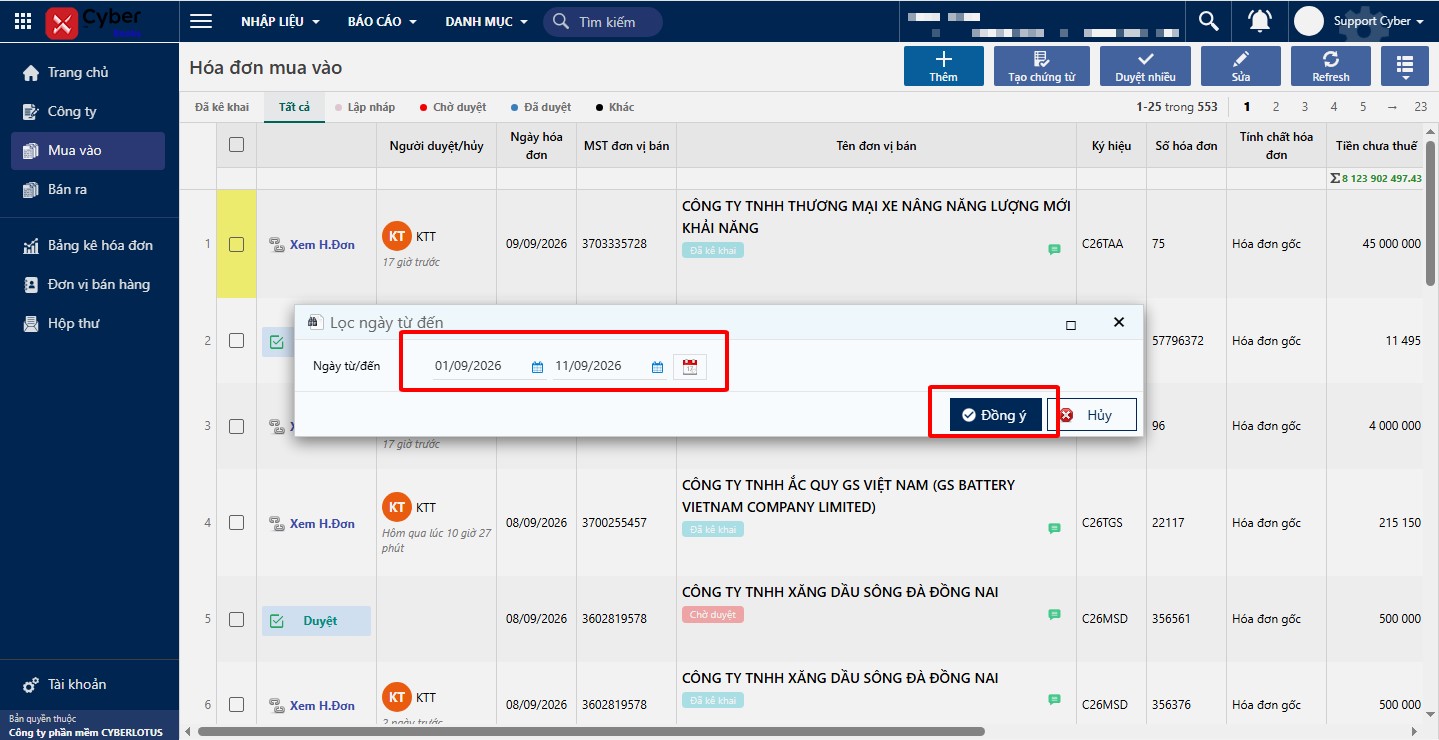Viewport: 1439px width, 740px height.
Task: Expand the NHẬP LIỆU dropdown menu
Action: tap(280, 21)
